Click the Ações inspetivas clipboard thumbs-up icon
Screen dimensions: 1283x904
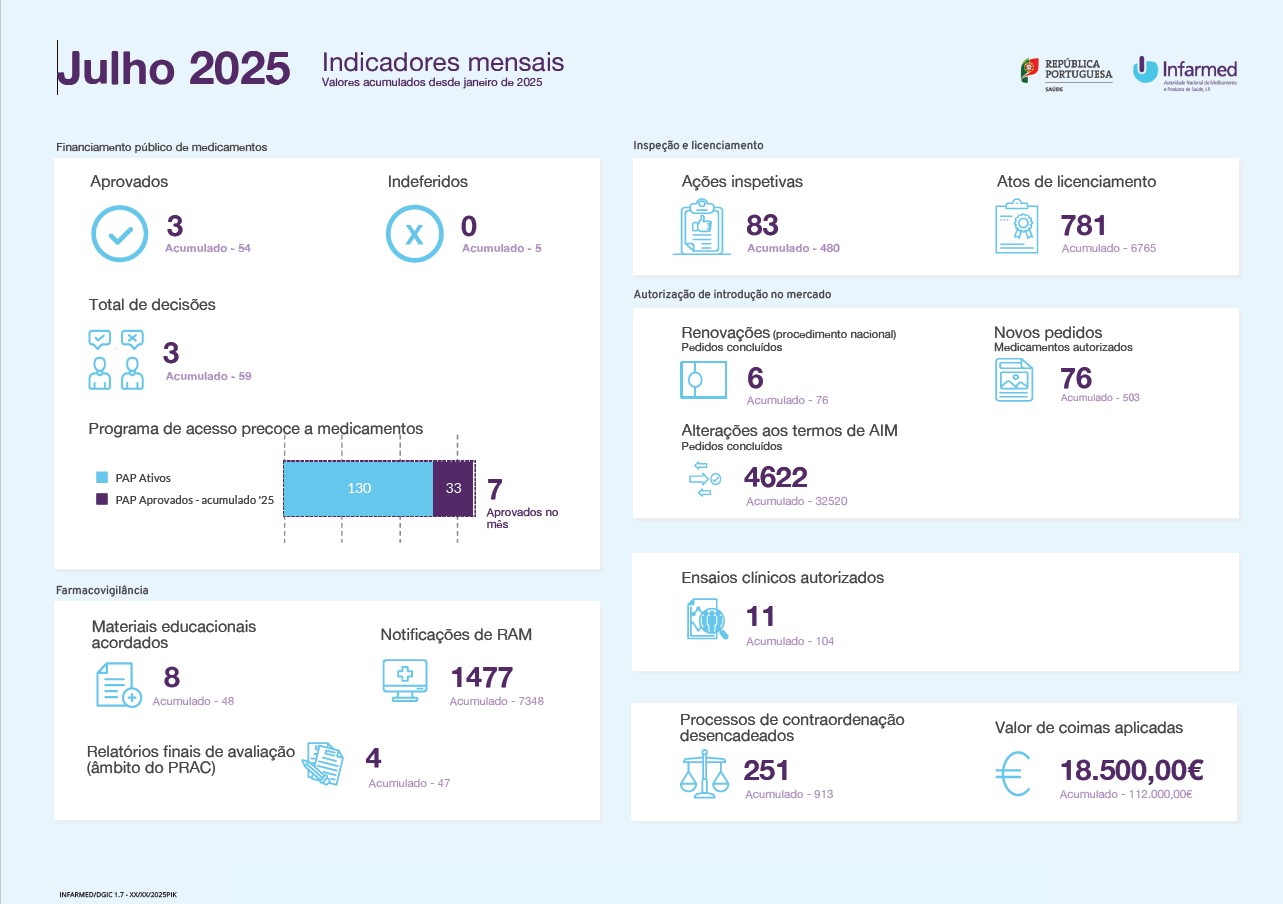click(701, 228)
